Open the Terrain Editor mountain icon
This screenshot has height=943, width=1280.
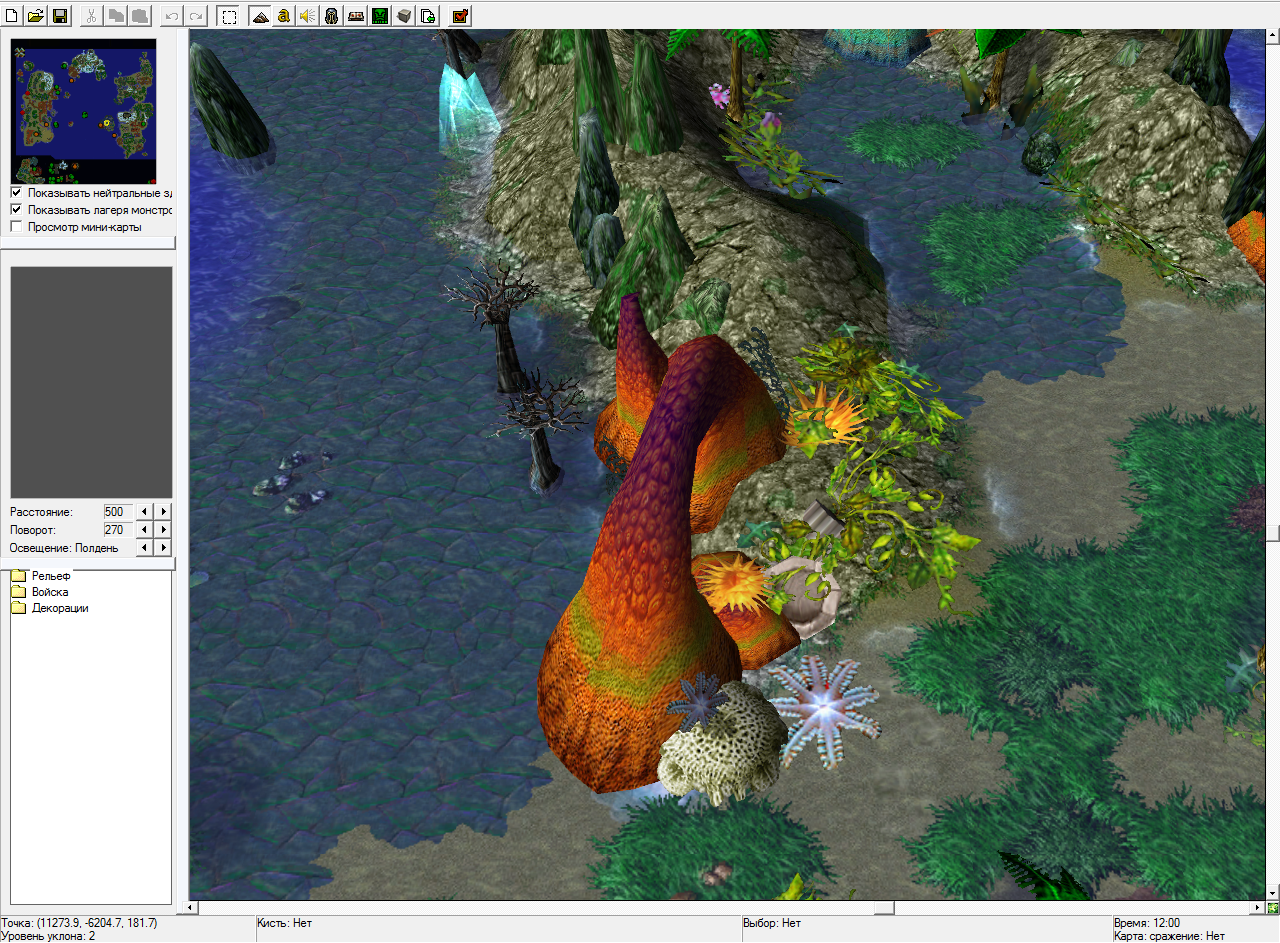click(x=260, y=16)
